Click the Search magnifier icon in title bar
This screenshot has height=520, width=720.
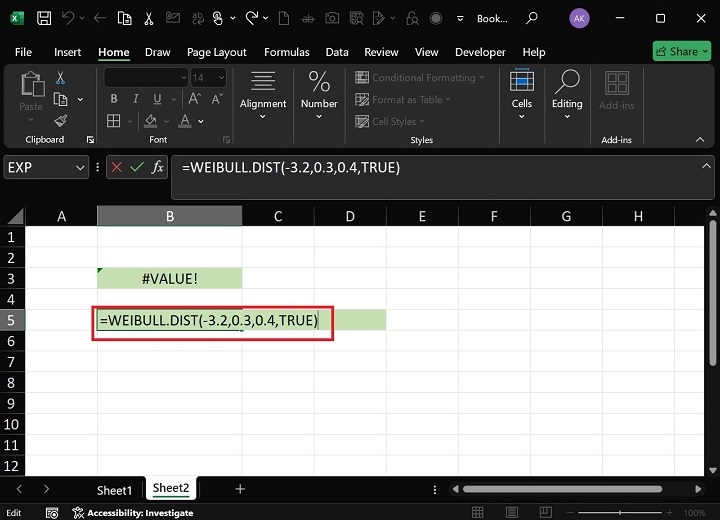tap(531, 18)
